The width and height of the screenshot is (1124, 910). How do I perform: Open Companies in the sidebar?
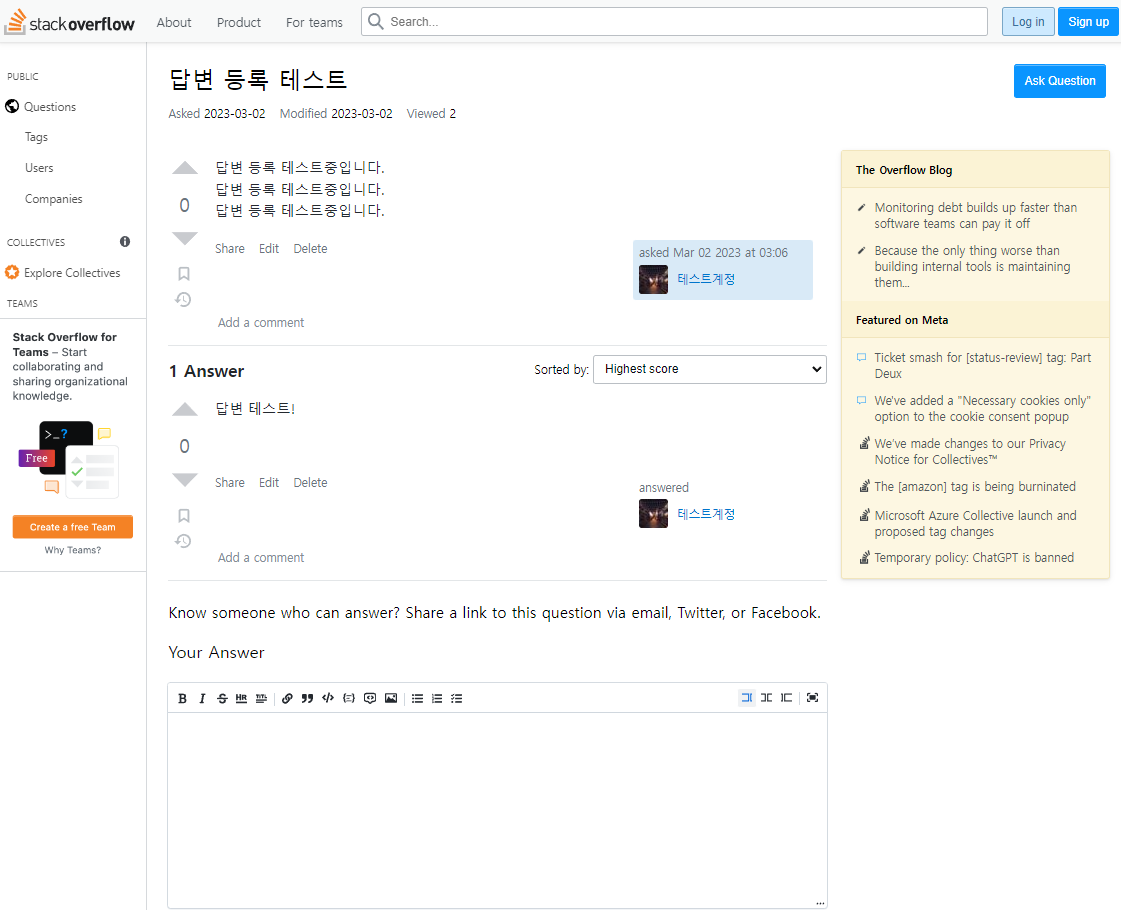[54, 199]
